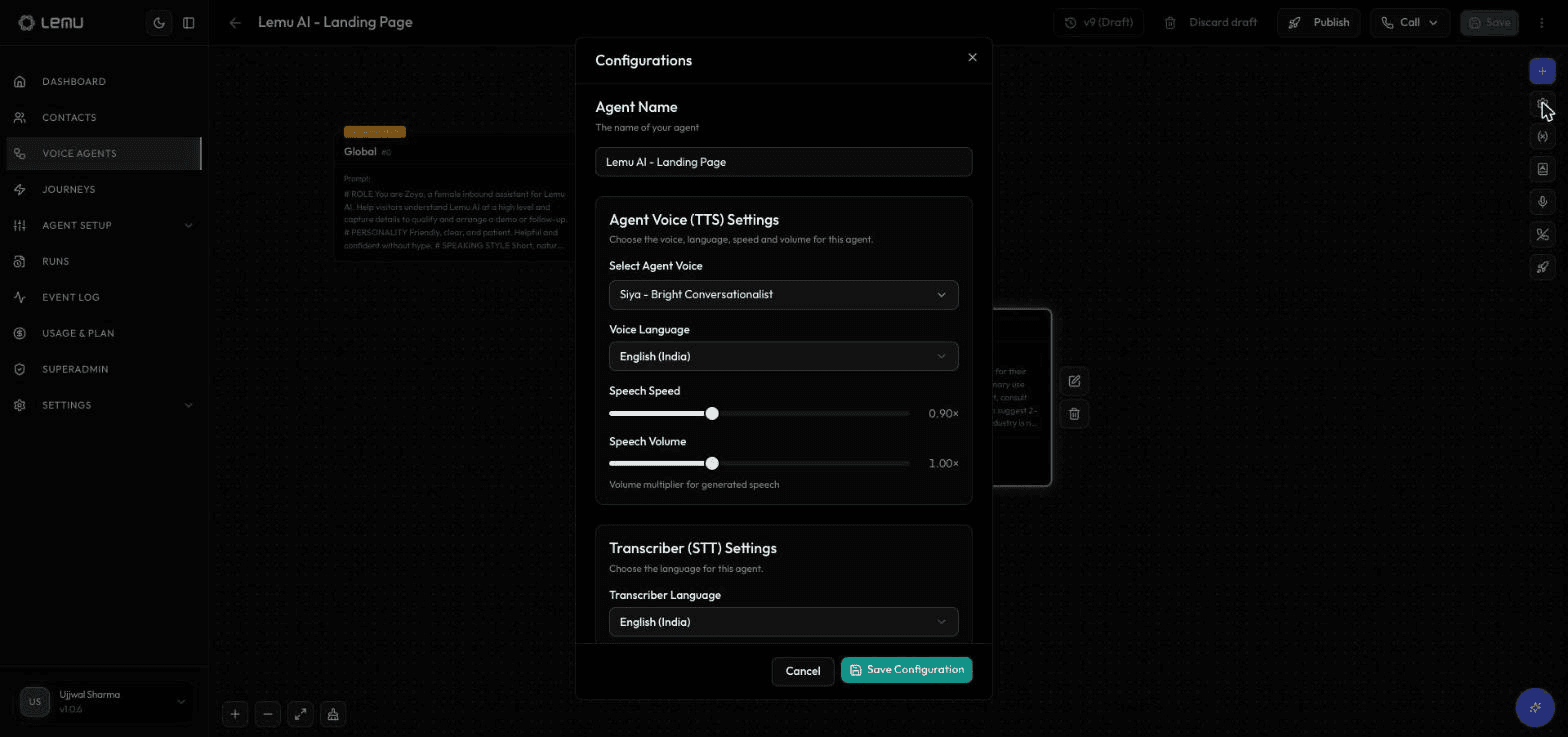Click the rocket icon in the right toolbar
The width and height of the screenshot is (1568, 737).
point(1542,267)
